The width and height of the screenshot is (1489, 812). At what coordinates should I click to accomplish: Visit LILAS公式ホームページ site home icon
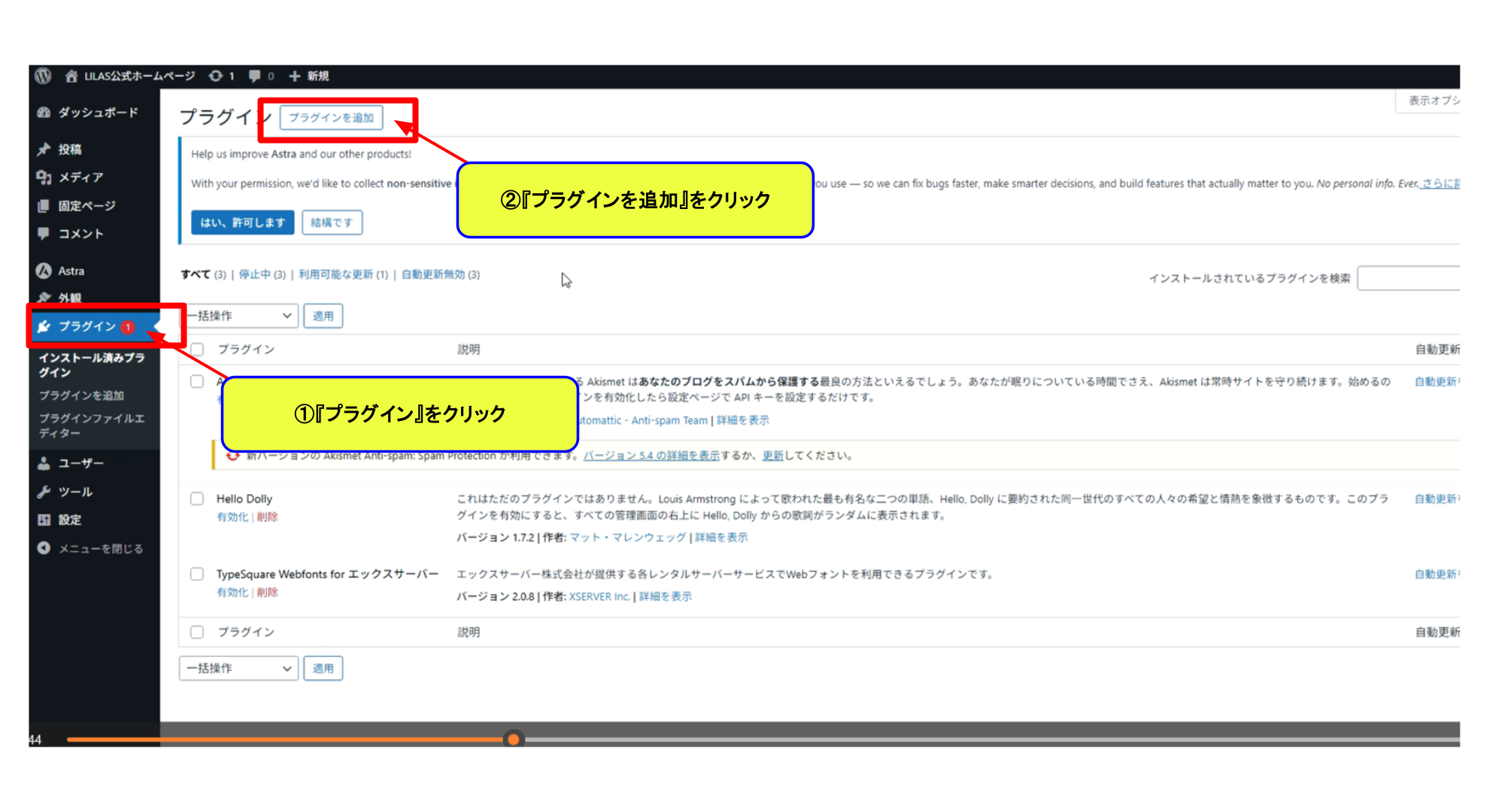[71, 76]
